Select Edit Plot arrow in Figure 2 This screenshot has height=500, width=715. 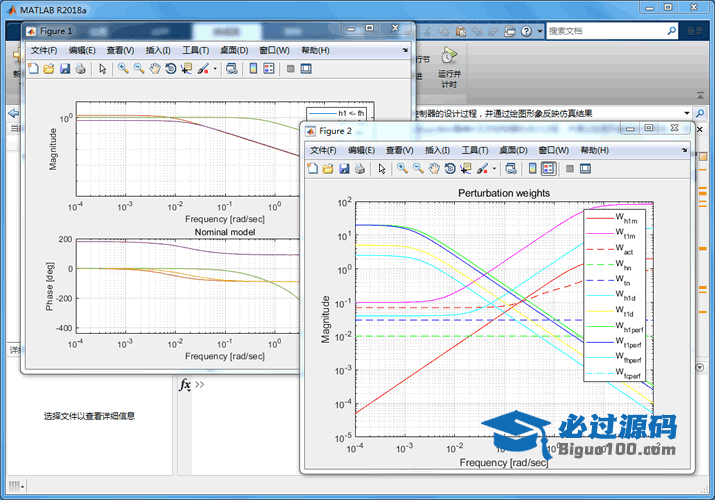click(382, 169)
